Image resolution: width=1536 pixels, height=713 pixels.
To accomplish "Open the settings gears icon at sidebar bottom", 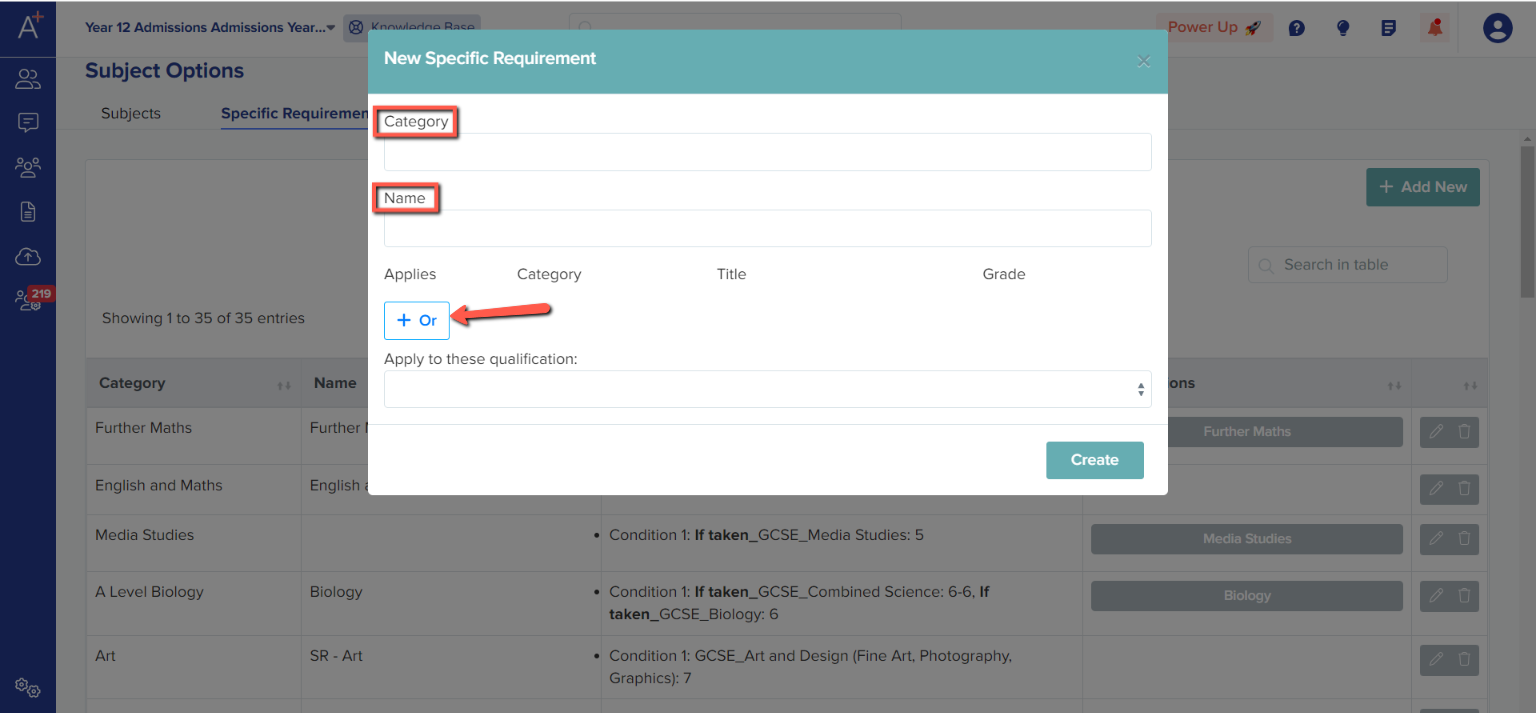I will pos(28,688).
